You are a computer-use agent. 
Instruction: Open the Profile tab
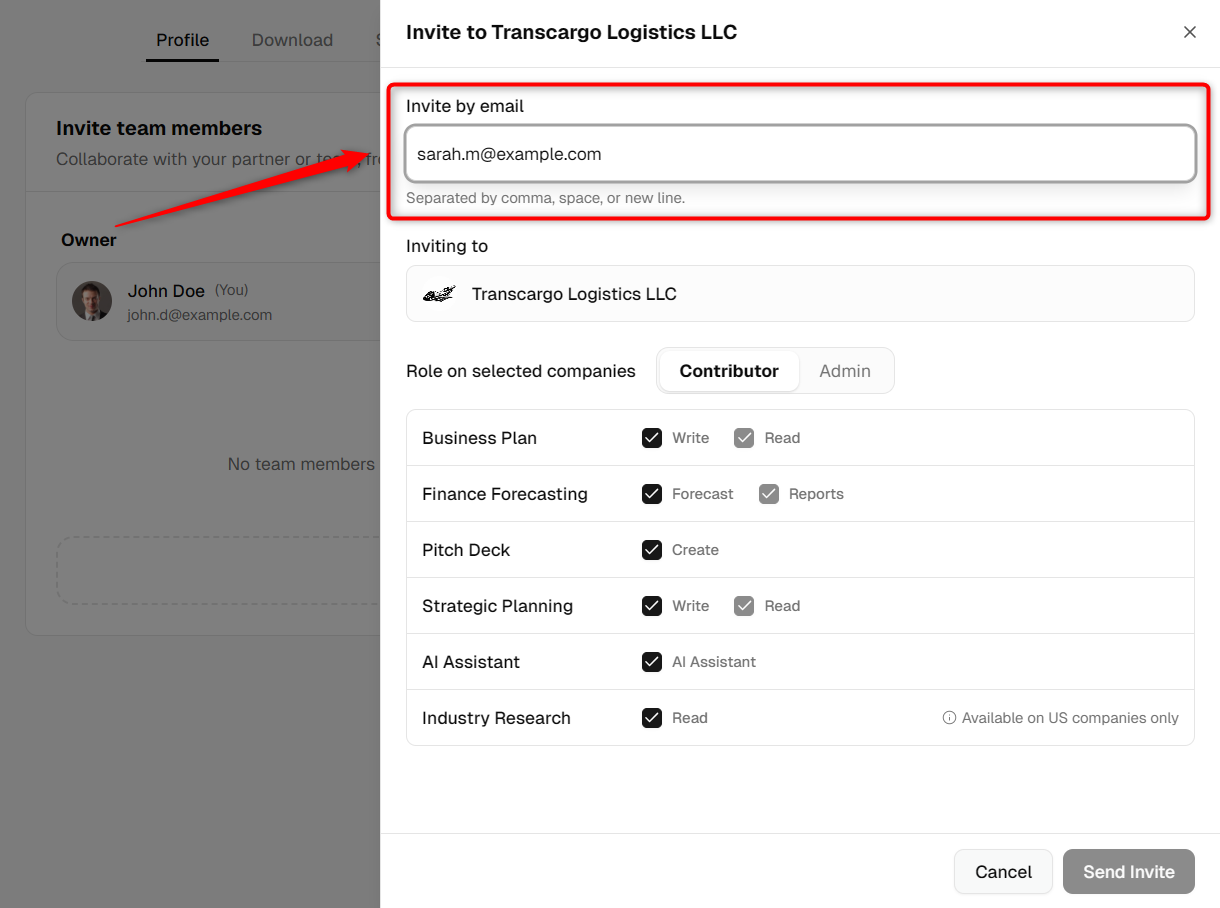point(182,40)
